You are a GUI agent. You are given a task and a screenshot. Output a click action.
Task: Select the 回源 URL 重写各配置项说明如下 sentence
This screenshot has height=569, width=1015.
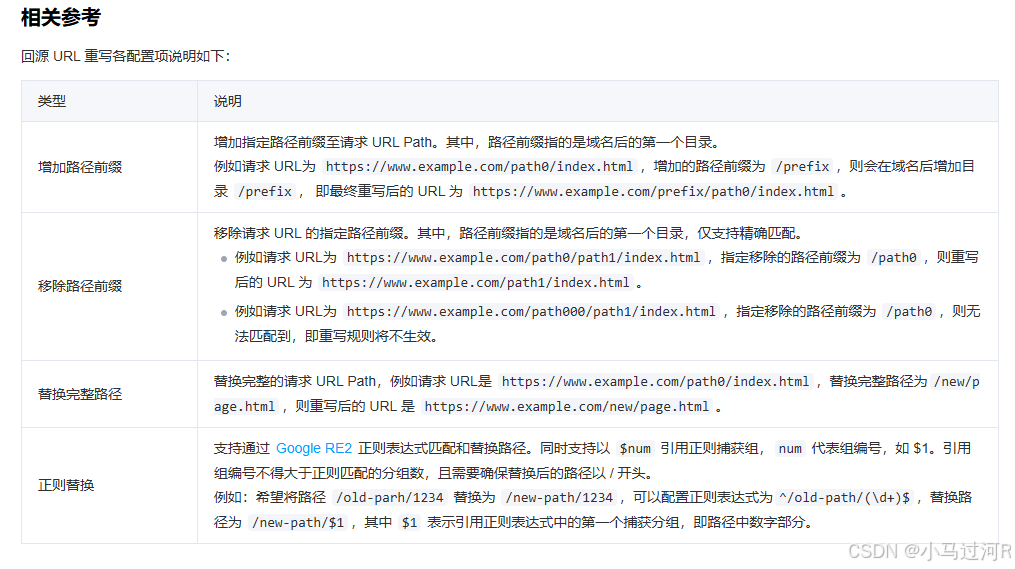click(125, 56)
